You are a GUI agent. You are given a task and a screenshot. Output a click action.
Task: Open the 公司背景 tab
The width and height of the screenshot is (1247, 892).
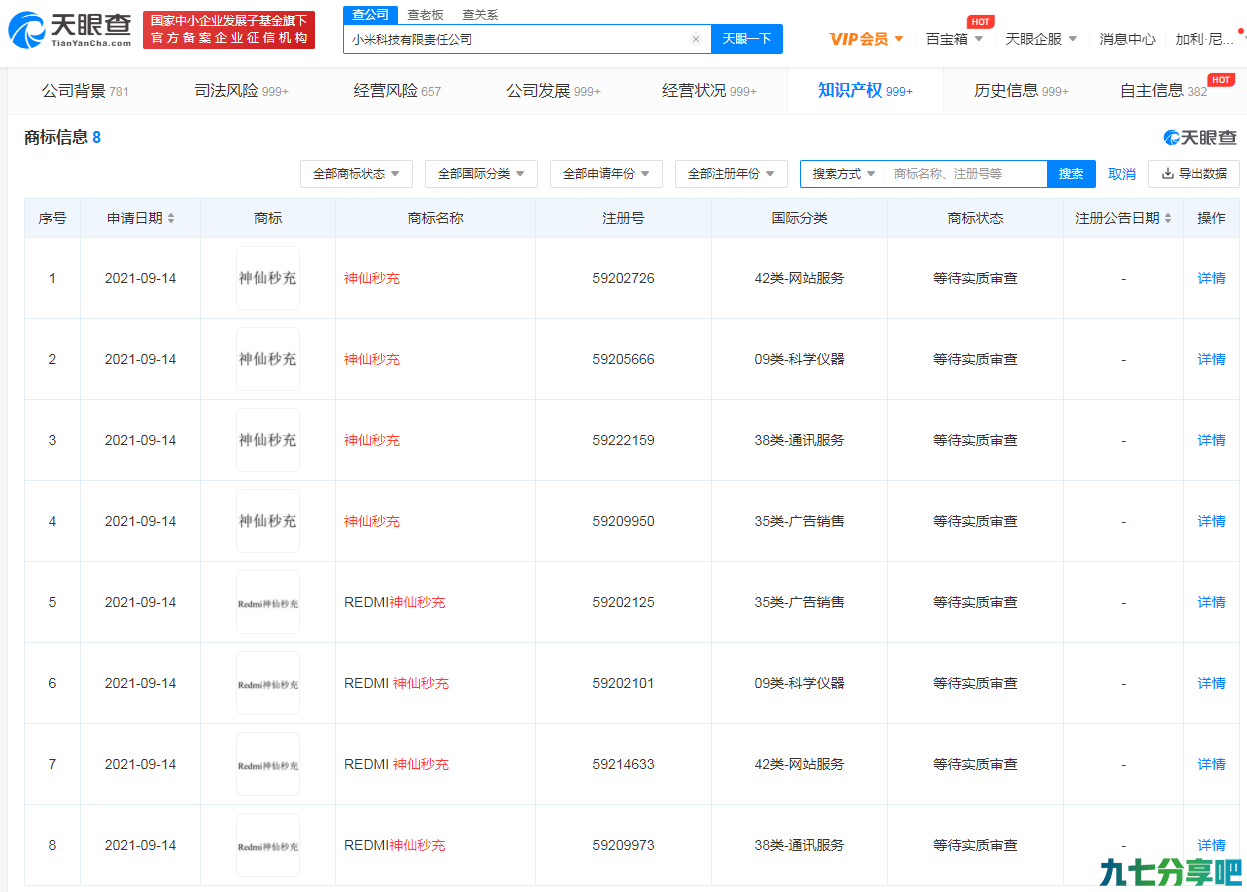pos(85,91)
